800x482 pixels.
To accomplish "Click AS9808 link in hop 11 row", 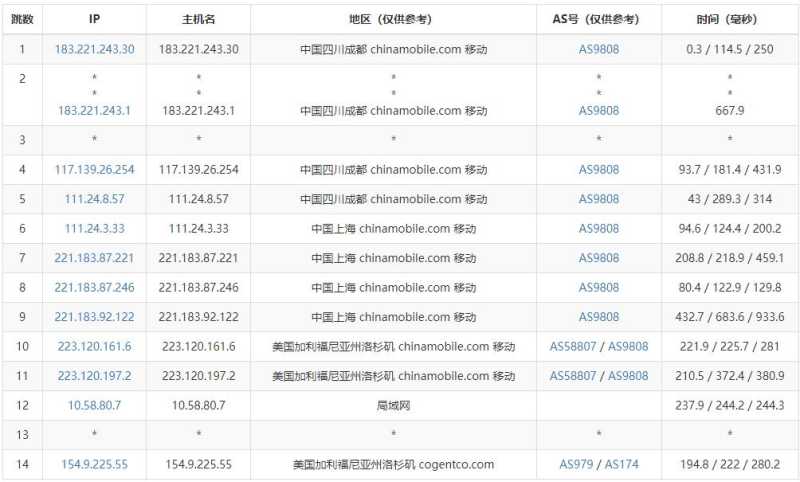I will click(628, 376).
